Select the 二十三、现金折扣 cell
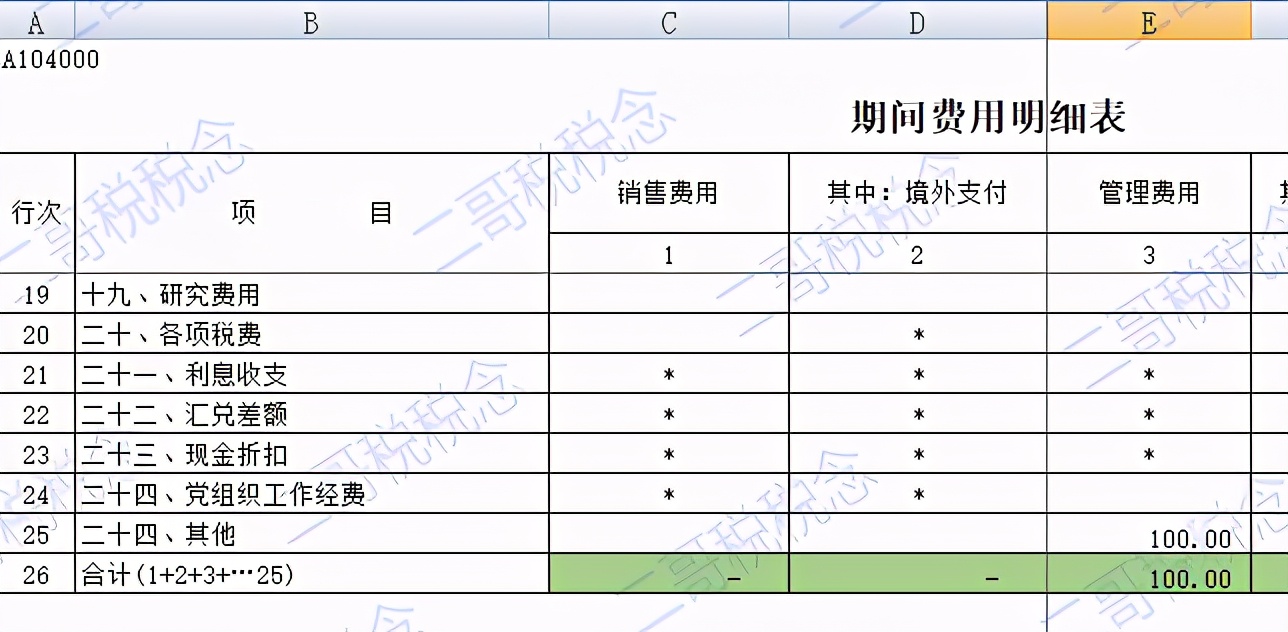This screenshot has height=632, width=1288. click(x=185, y=454)
